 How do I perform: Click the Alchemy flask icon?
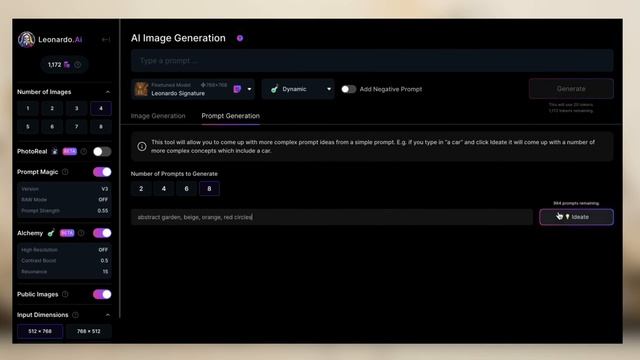pos(51,233)
